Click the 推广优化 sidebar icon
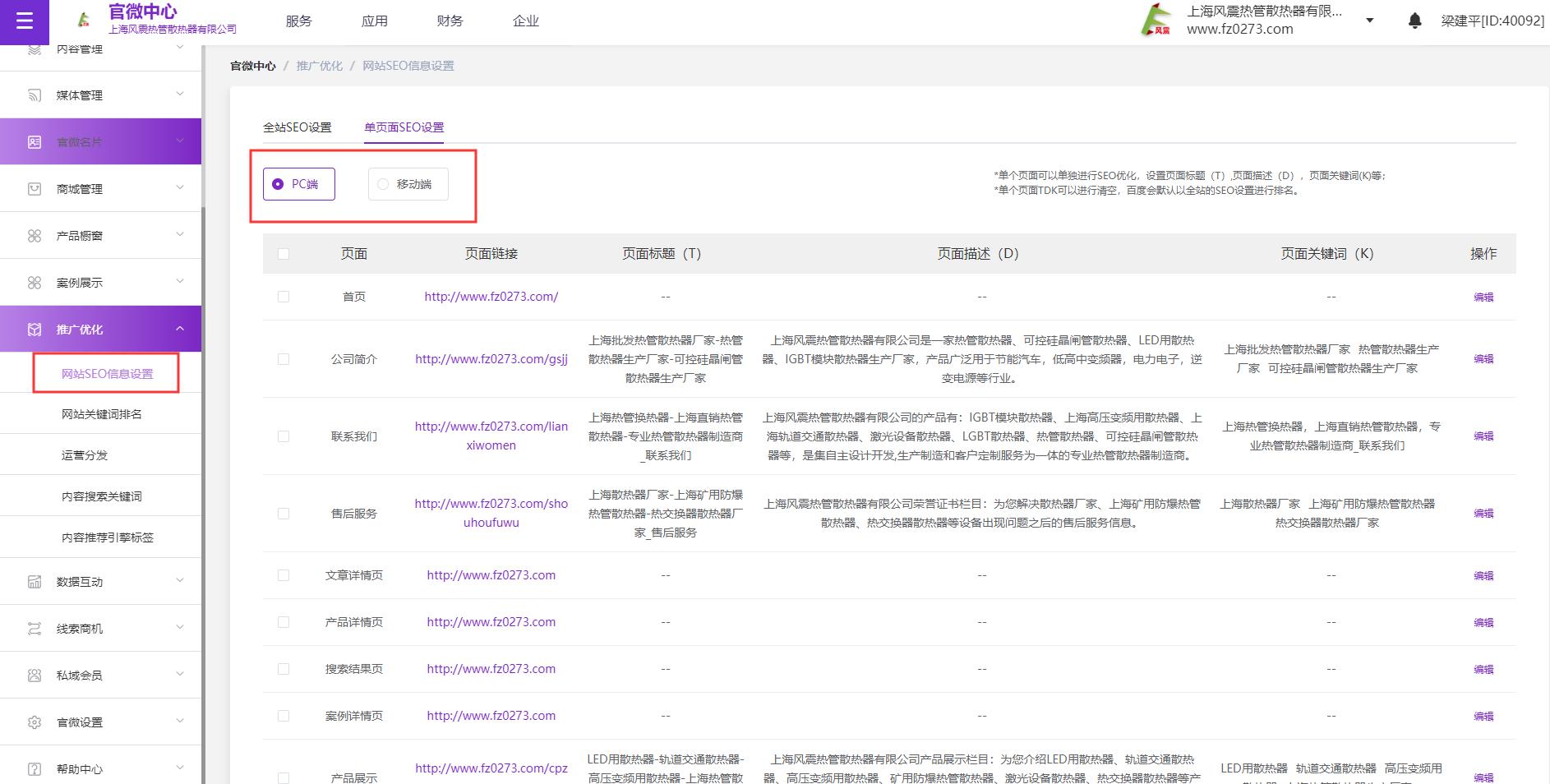The width and height of the screenshot is (1550, 784). click(35, 330)
